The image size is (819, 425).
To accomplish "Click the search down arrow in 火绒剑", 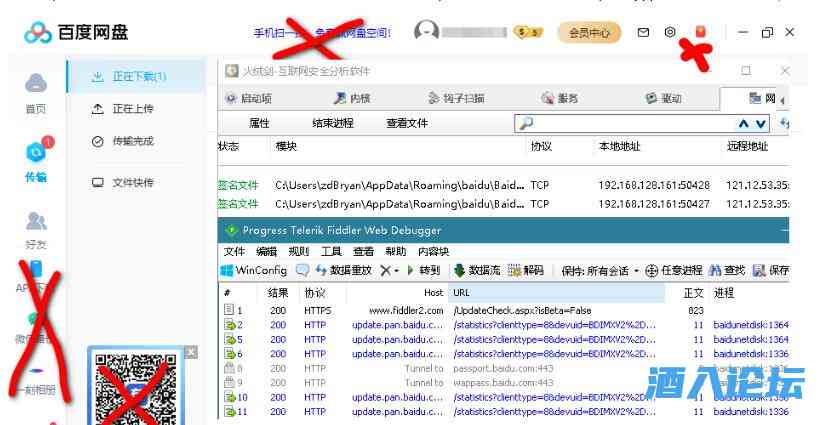I will pyautogui.click(x=760, y=124).
